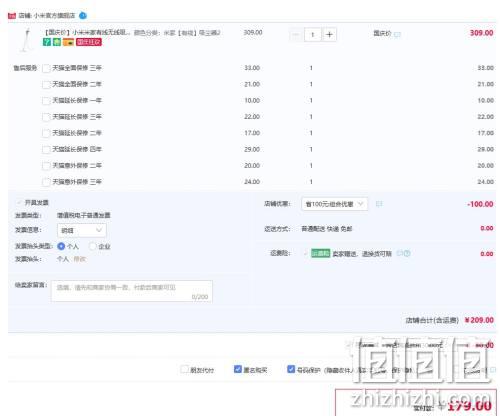The width and height of the screenshot is (500, 416).
Task: Click the small info icon beside 国庆价 label
Action: (397, 34)
